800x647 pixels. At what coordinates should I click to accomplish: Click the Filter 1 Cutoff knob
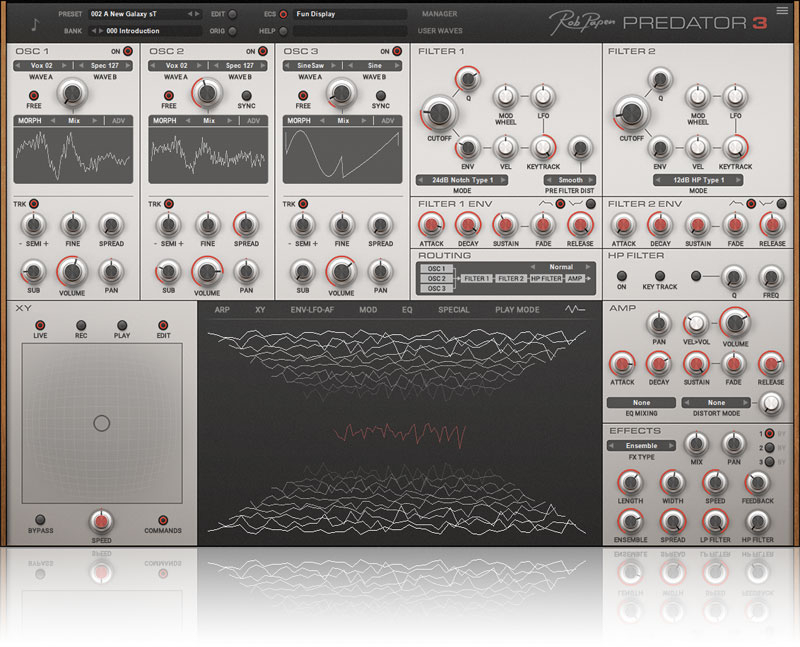(x=438, y=113)
